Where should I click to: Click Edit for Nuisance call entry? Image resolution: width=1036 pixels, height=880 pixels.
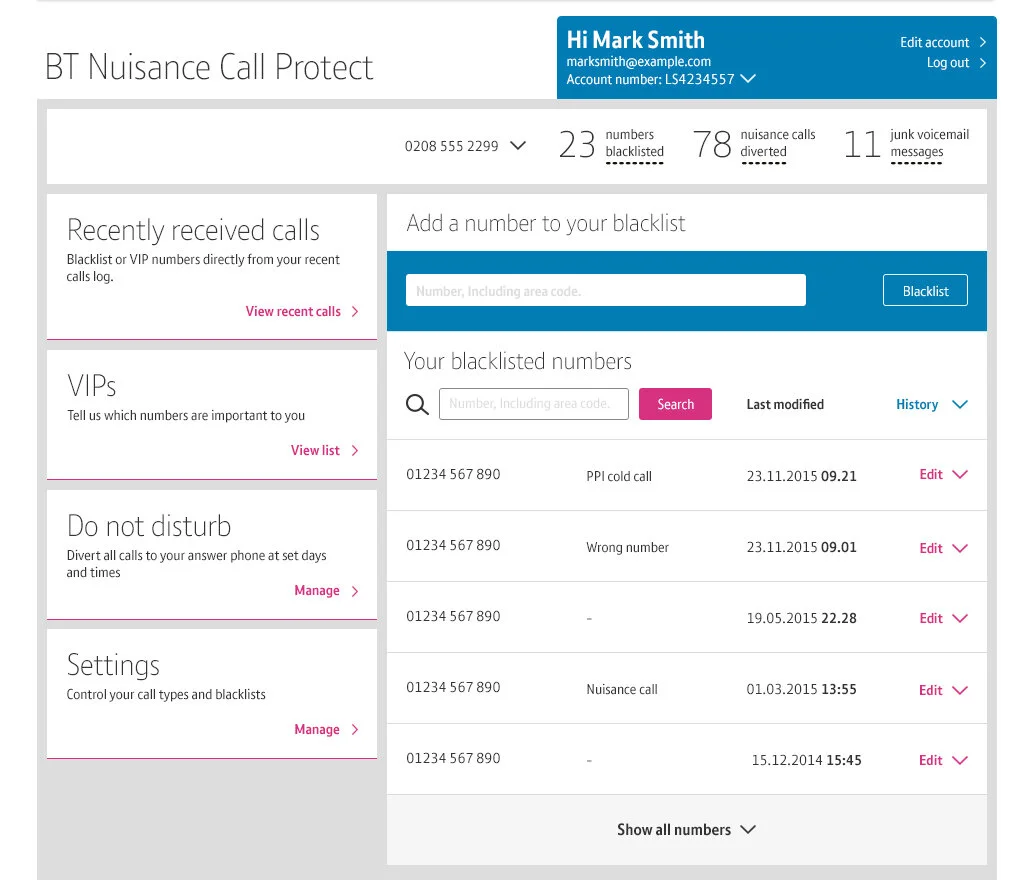931,690
